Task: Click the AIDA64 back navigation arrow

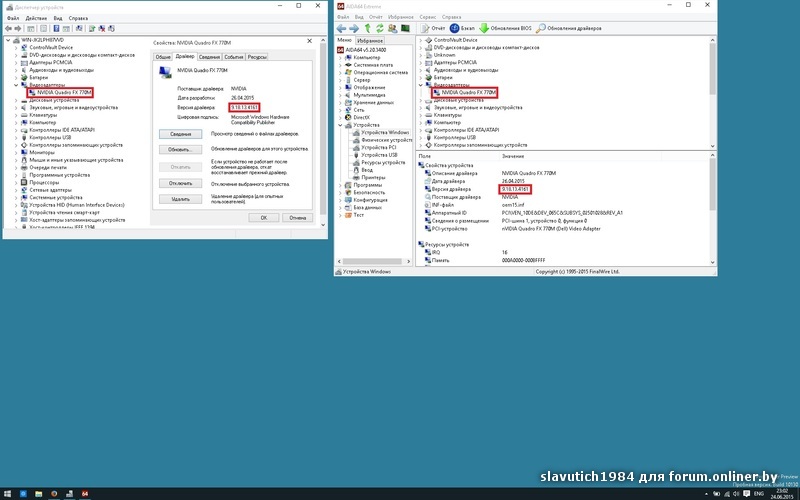Action: pyautogui.click(x=341, y=29)
